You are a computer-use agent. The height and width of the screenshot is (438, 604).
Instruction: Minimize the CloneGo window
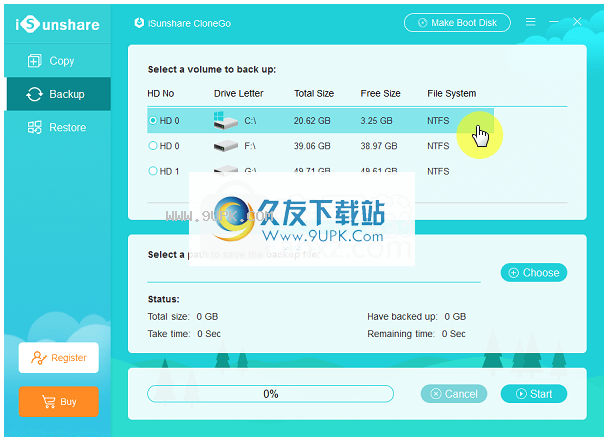coord(554,22)
